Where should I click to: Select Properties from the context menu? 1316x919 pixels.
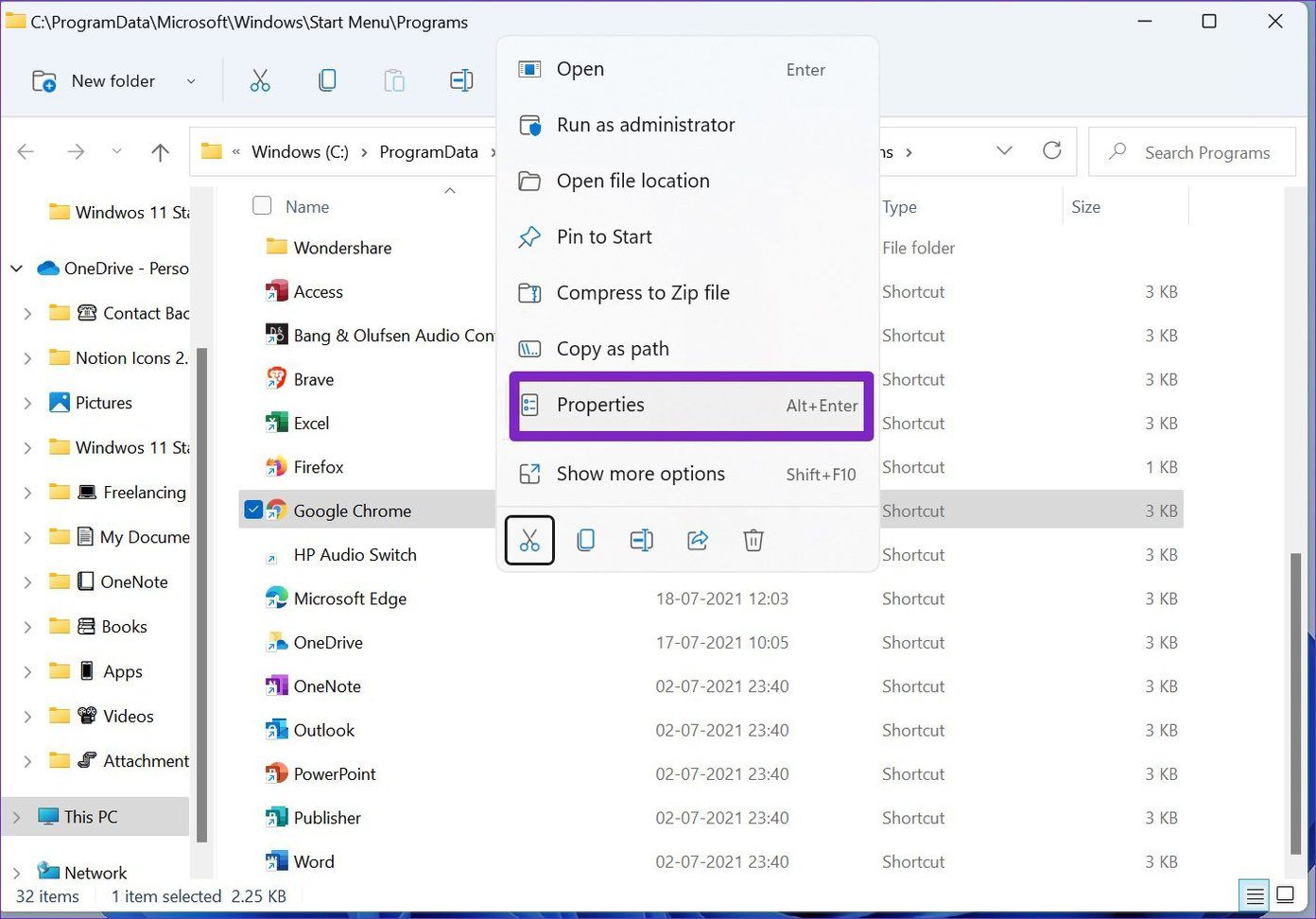pos(691,406)
